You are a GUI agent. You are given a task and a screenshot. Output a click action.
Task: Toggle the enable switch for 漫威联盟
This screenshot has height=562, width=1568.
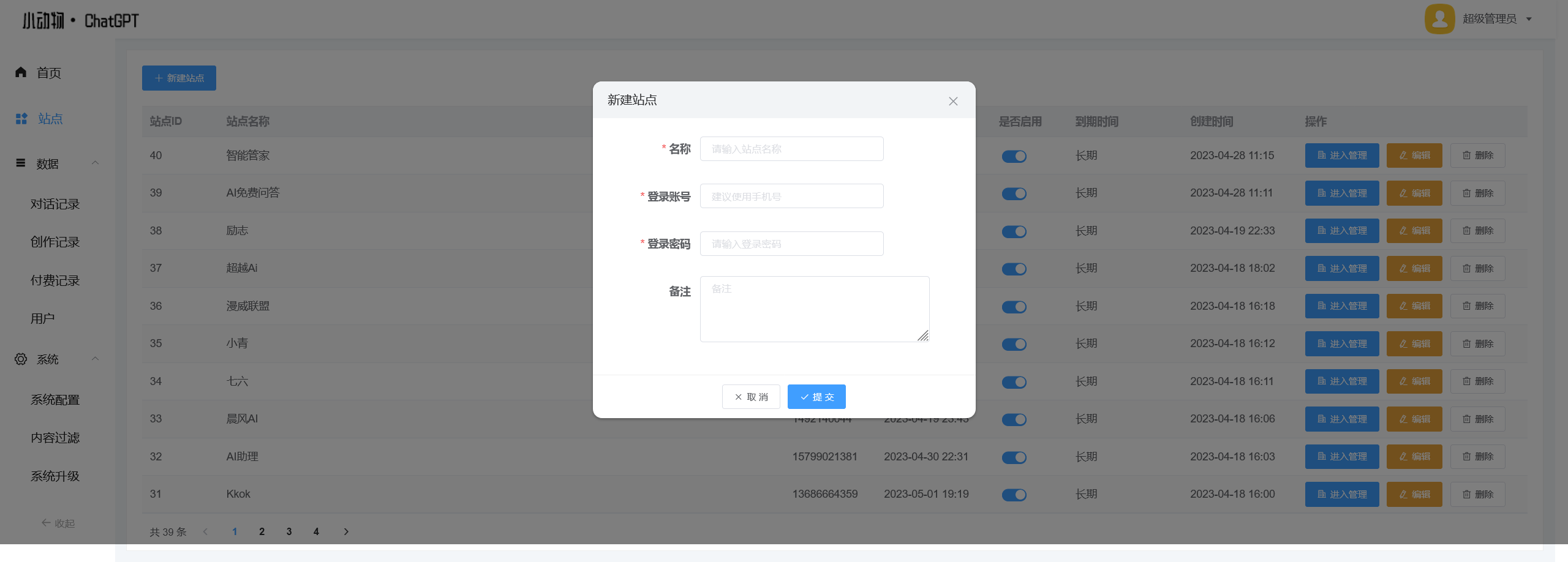1014,307
